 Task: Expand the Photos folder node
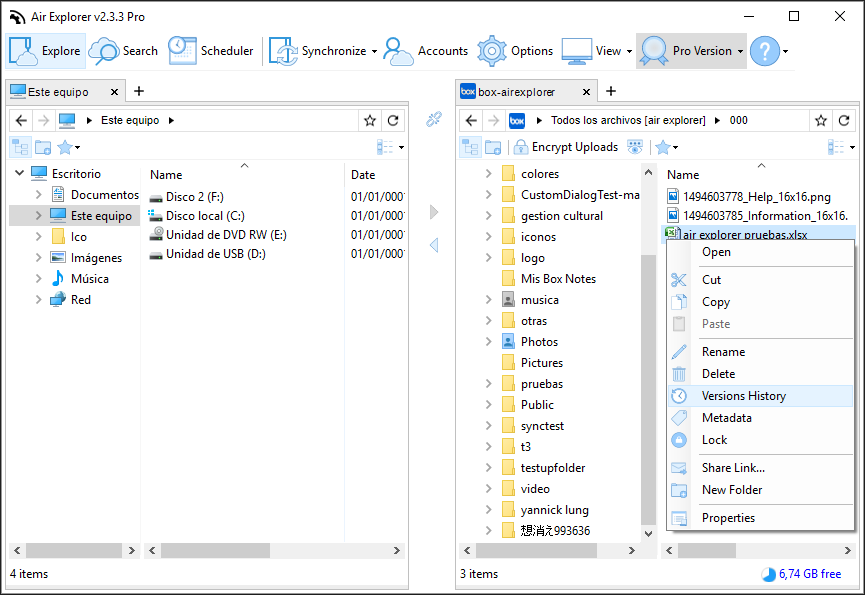[x=488, y=341]
